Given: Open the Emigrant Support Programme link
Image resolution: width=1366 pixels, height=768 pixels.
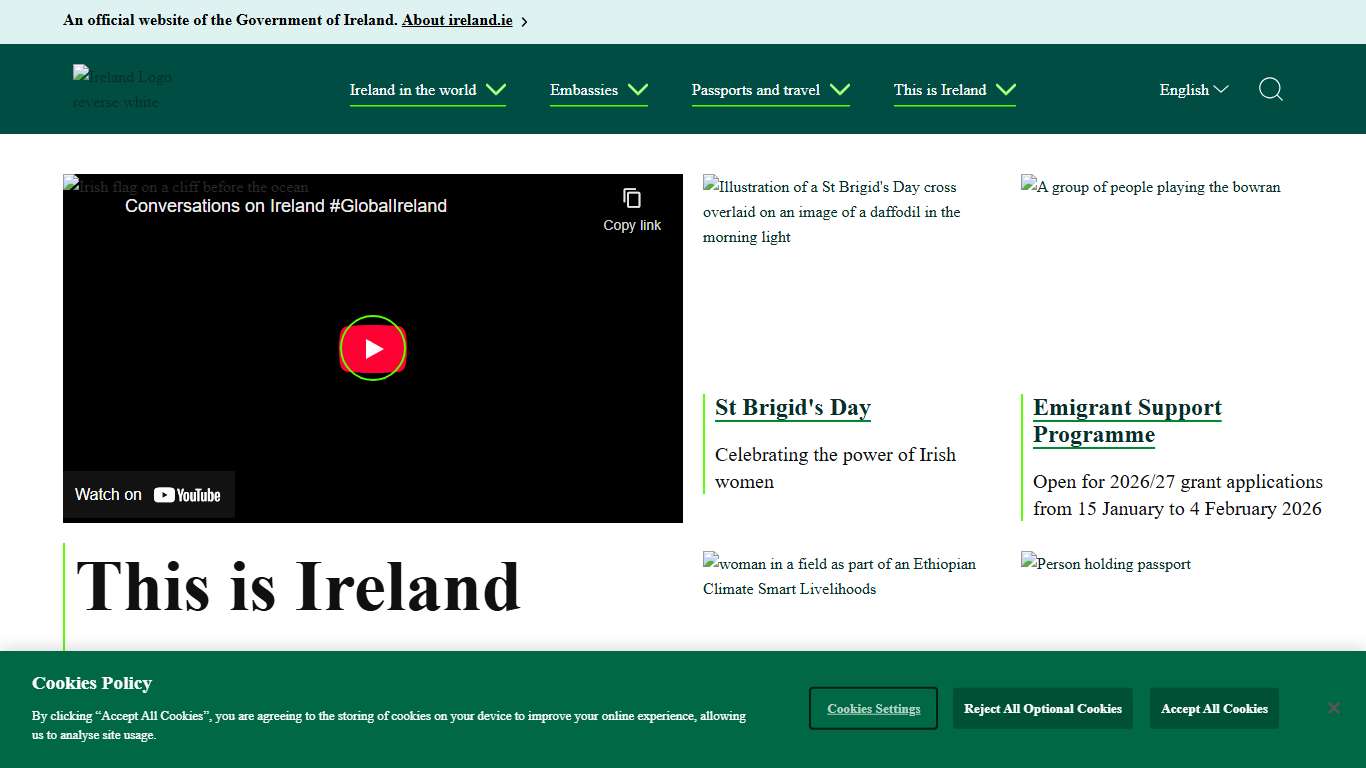Looking at the screenshot, I should click(1127, 420).
